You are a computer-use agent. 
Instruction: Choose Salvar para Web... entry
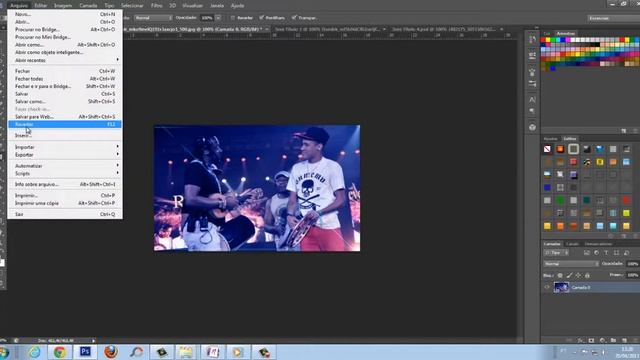click(x=65, y=117)
